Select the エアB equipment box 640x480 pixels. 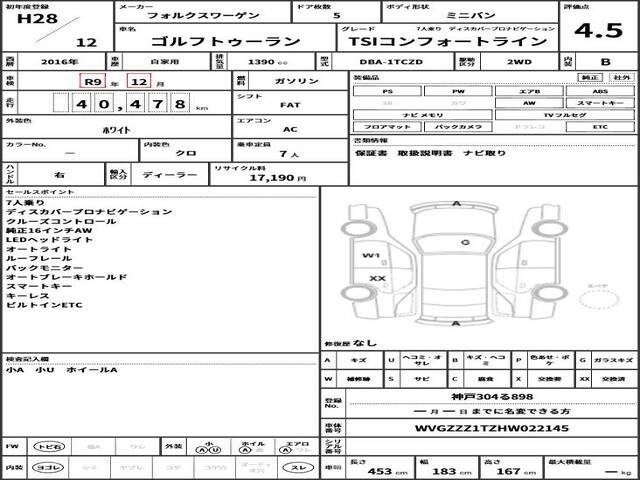coord(529,91)
